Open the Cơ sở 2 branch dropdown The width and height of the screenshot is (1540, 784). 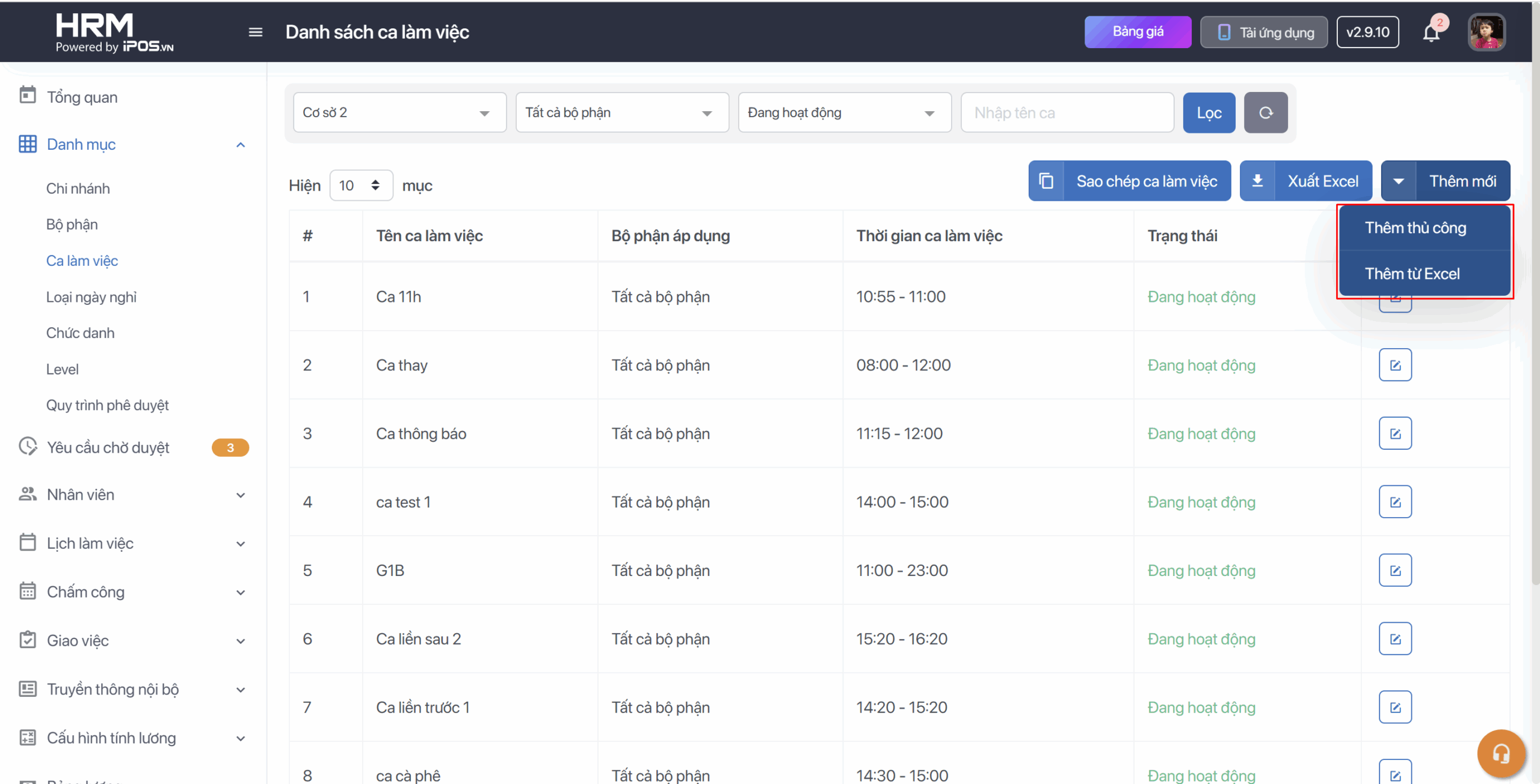pyautogui.click(x=399, y=112)
